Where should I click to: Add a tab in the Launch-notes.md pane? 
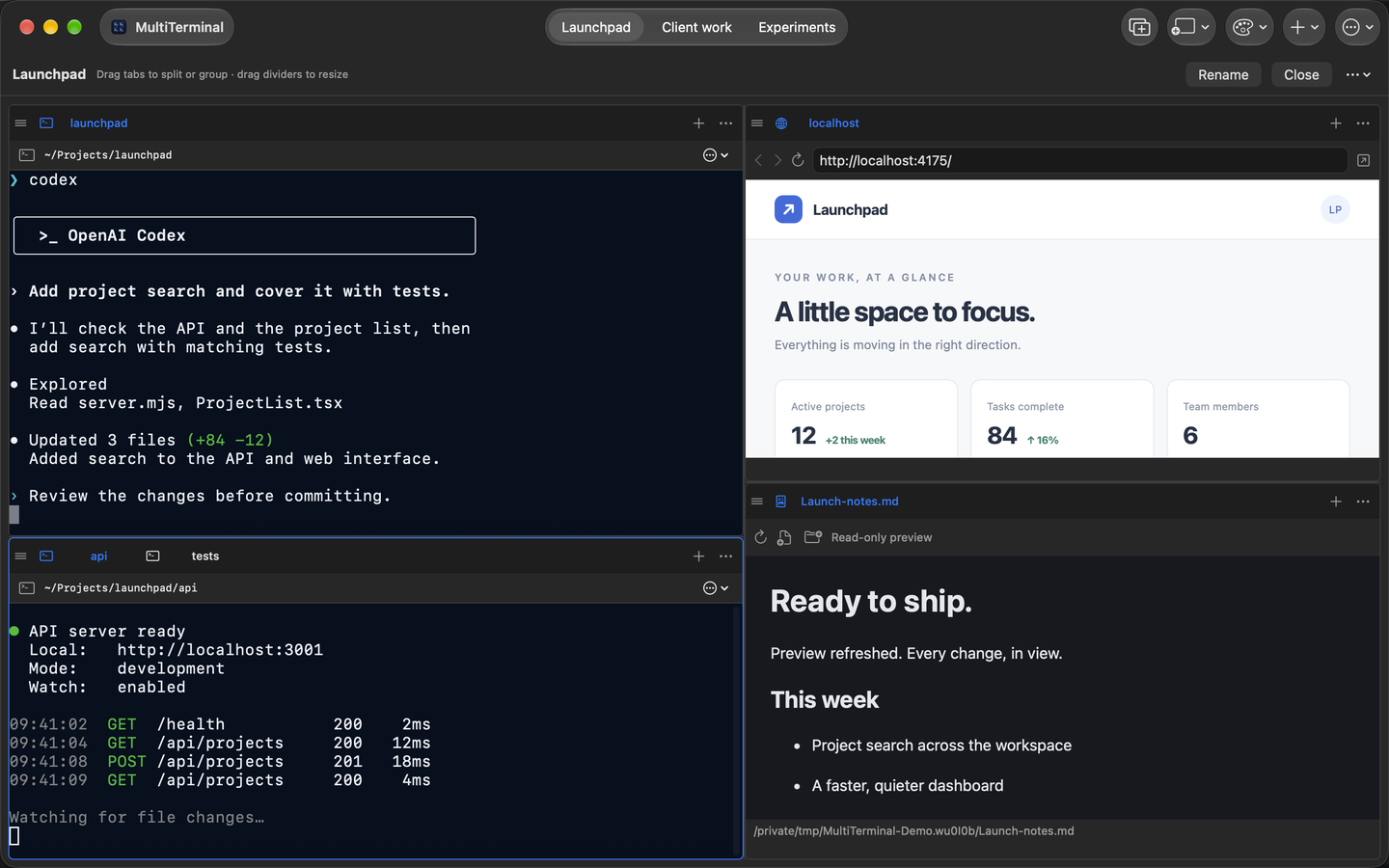(1336, 502)
